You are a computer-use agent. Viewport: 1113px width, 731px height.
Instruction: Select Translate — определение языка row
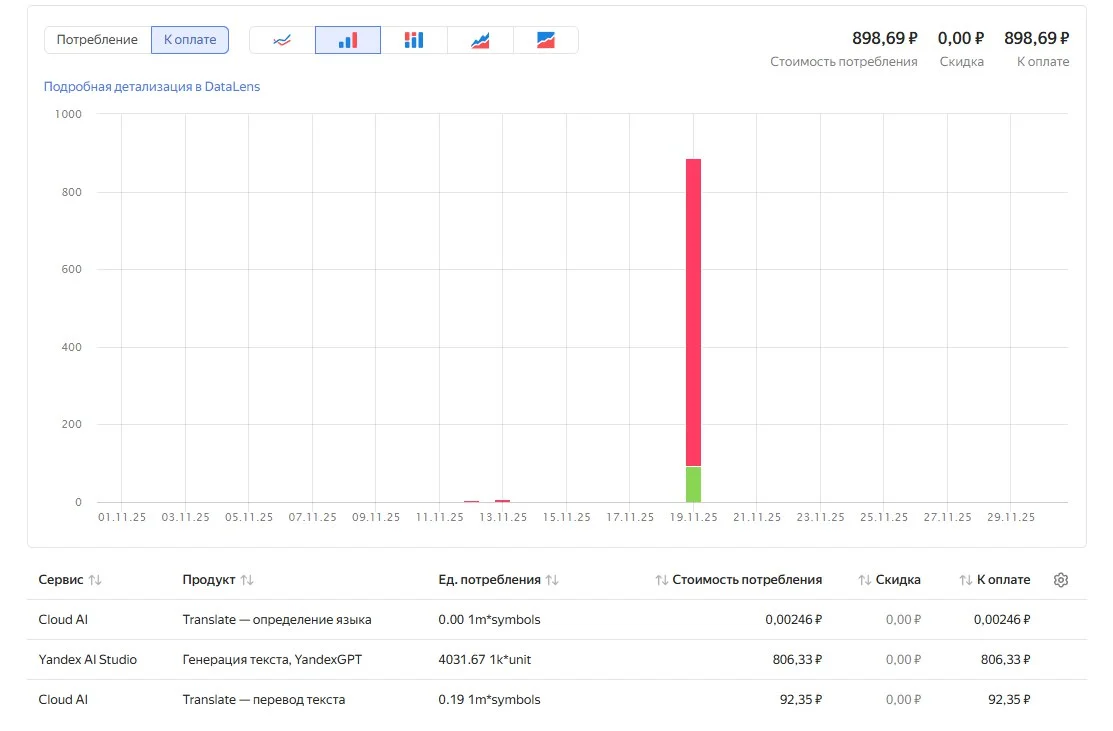(x=277, y=620)
